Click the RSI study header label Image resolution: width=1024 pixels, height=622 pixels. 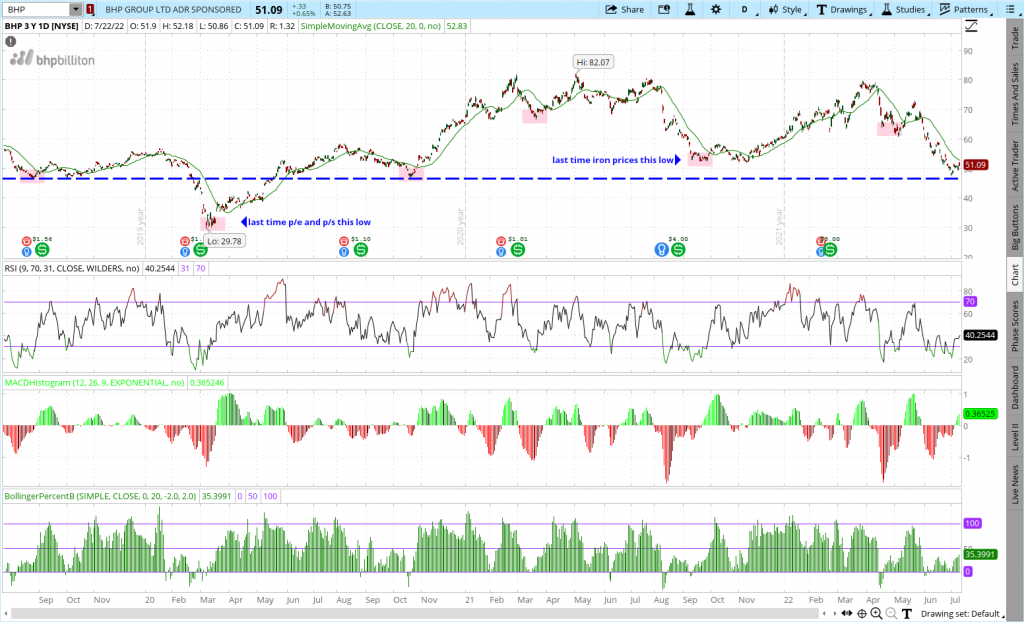pos(72,269)
